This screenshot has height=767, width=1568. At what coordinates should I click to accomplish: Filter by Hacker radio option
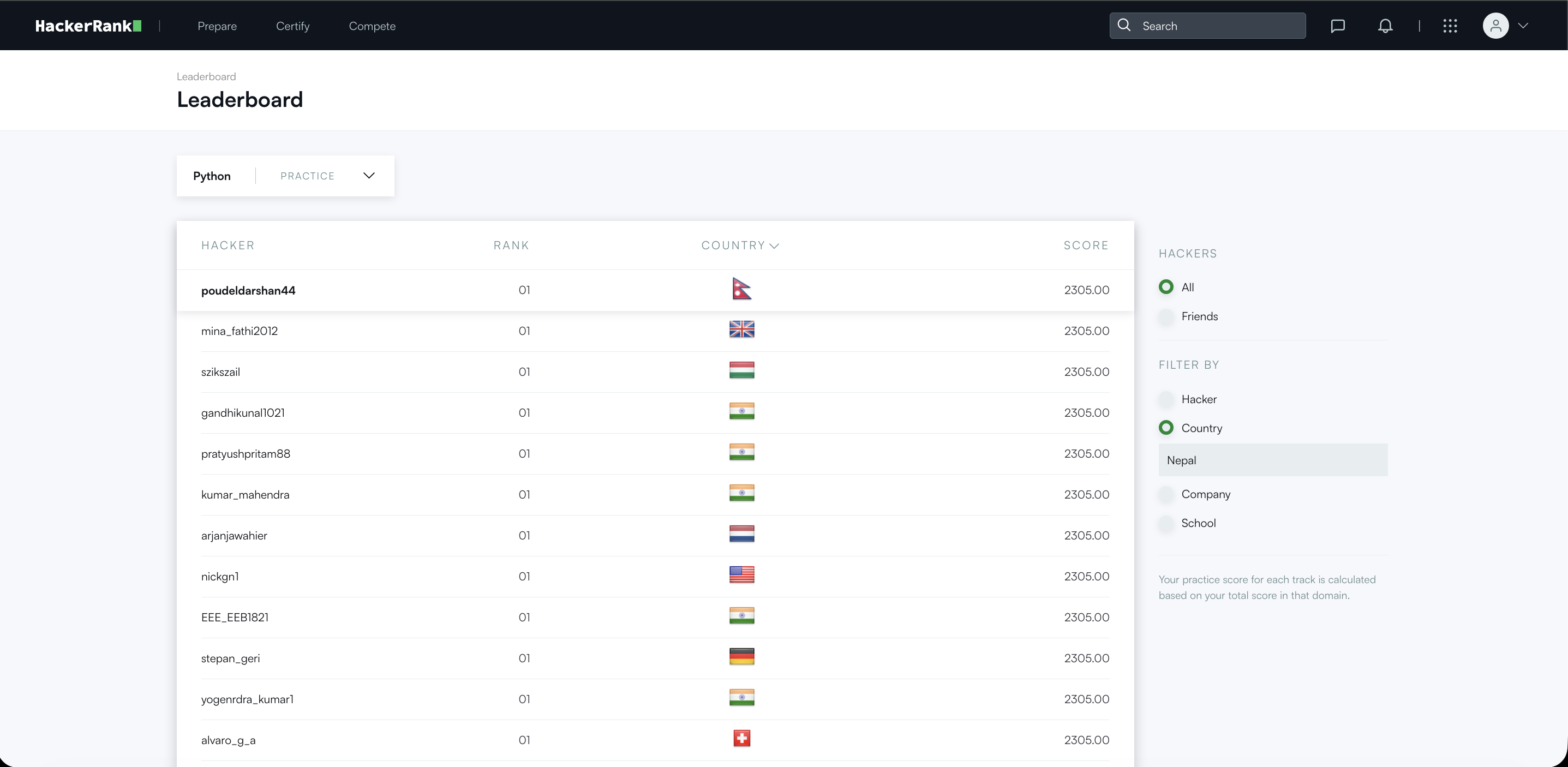[1166, 399]
